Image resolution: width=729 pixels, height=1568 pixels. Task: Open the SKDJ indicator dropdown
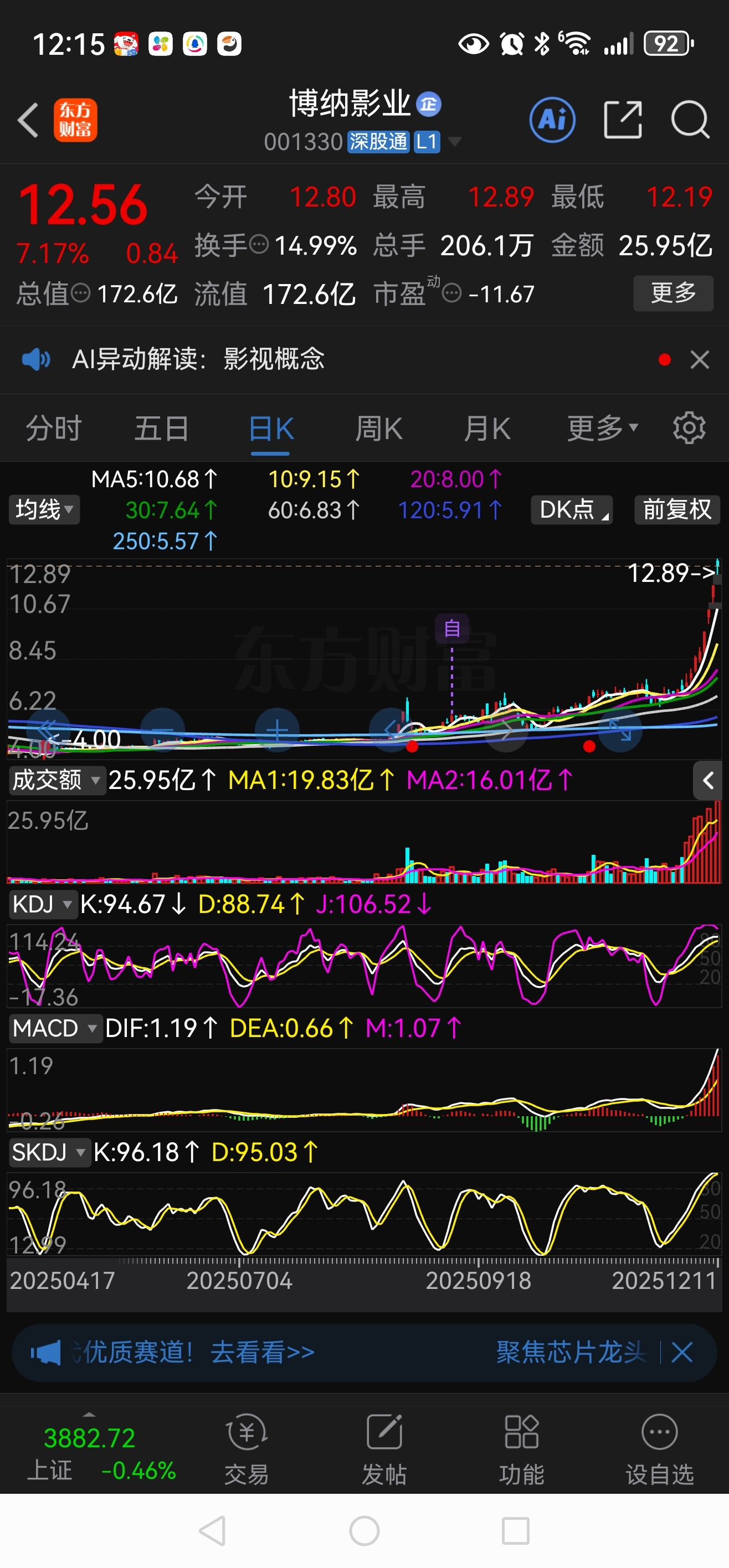49,1153
